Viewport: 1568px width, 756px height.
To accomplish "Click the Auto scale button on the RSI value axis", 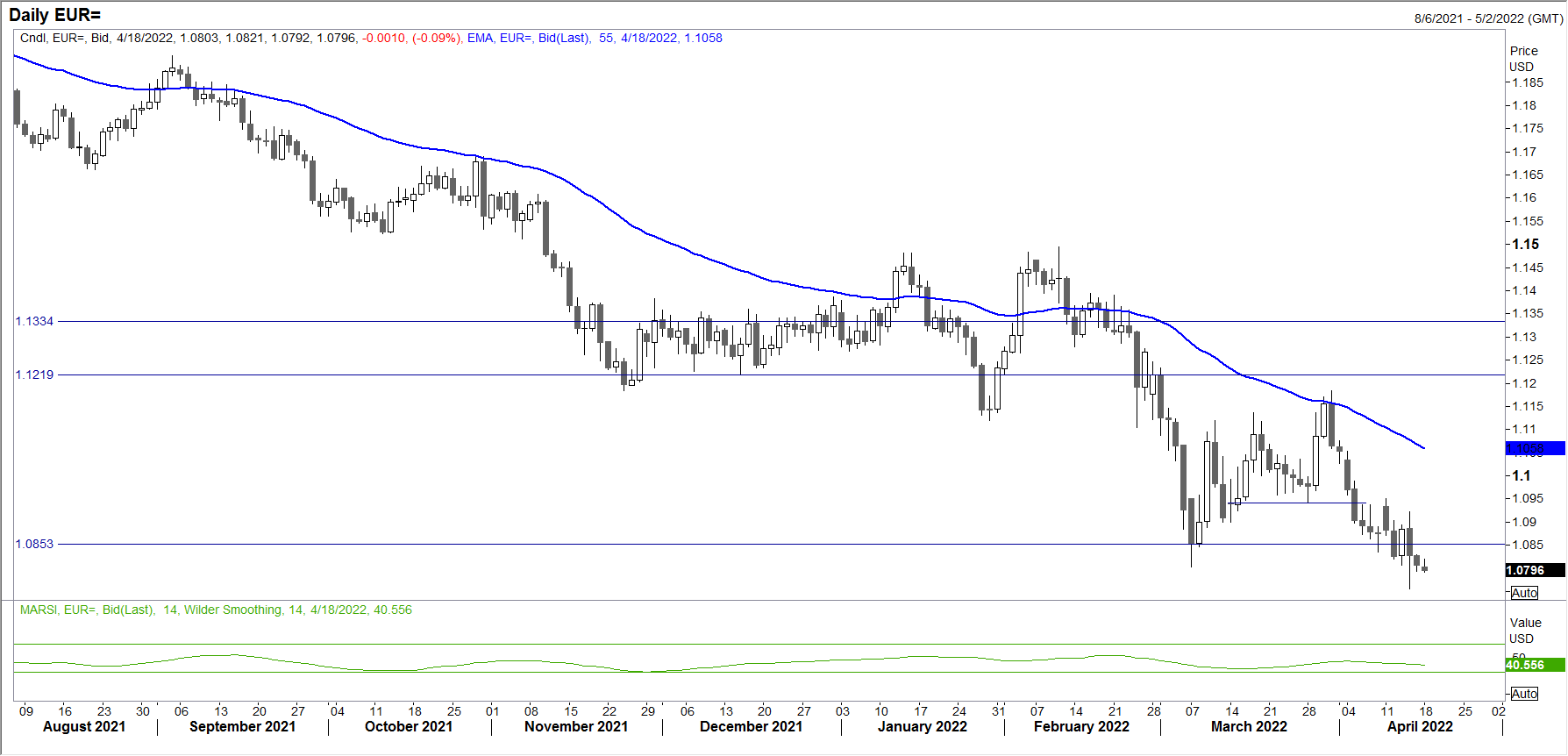I will pyautogui.click(x=1524, y=694).
